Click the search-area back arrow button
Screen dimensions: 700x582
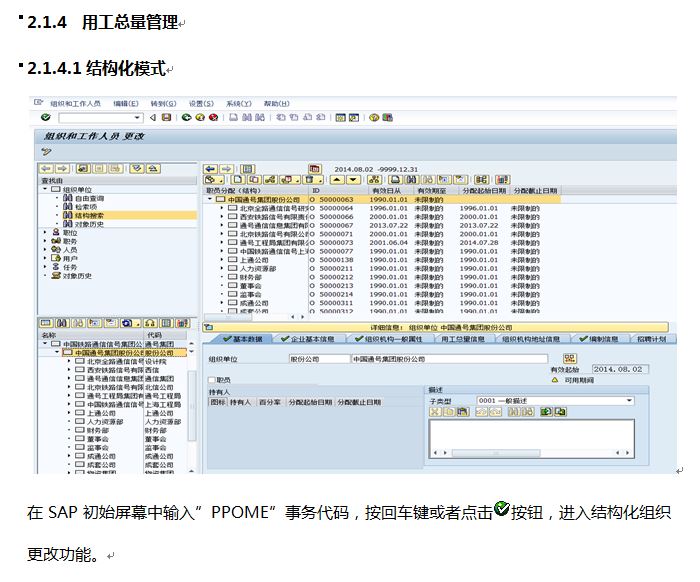[x=46, y=169]
